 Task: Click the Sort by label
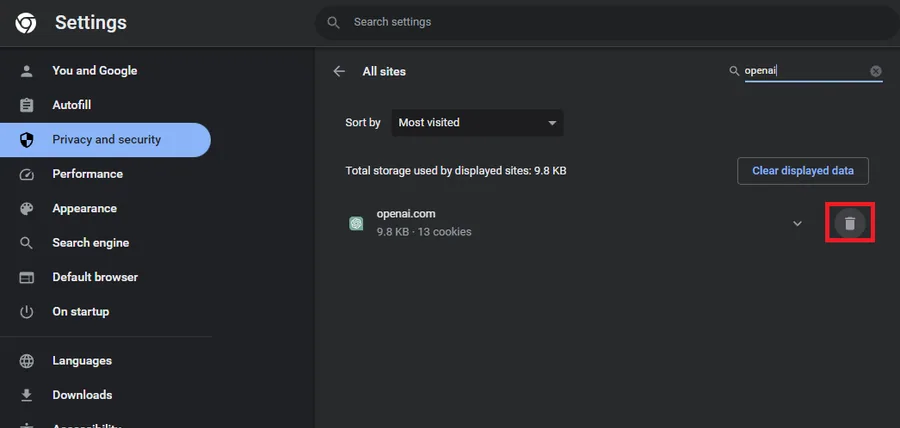click(x=363, y=123)
